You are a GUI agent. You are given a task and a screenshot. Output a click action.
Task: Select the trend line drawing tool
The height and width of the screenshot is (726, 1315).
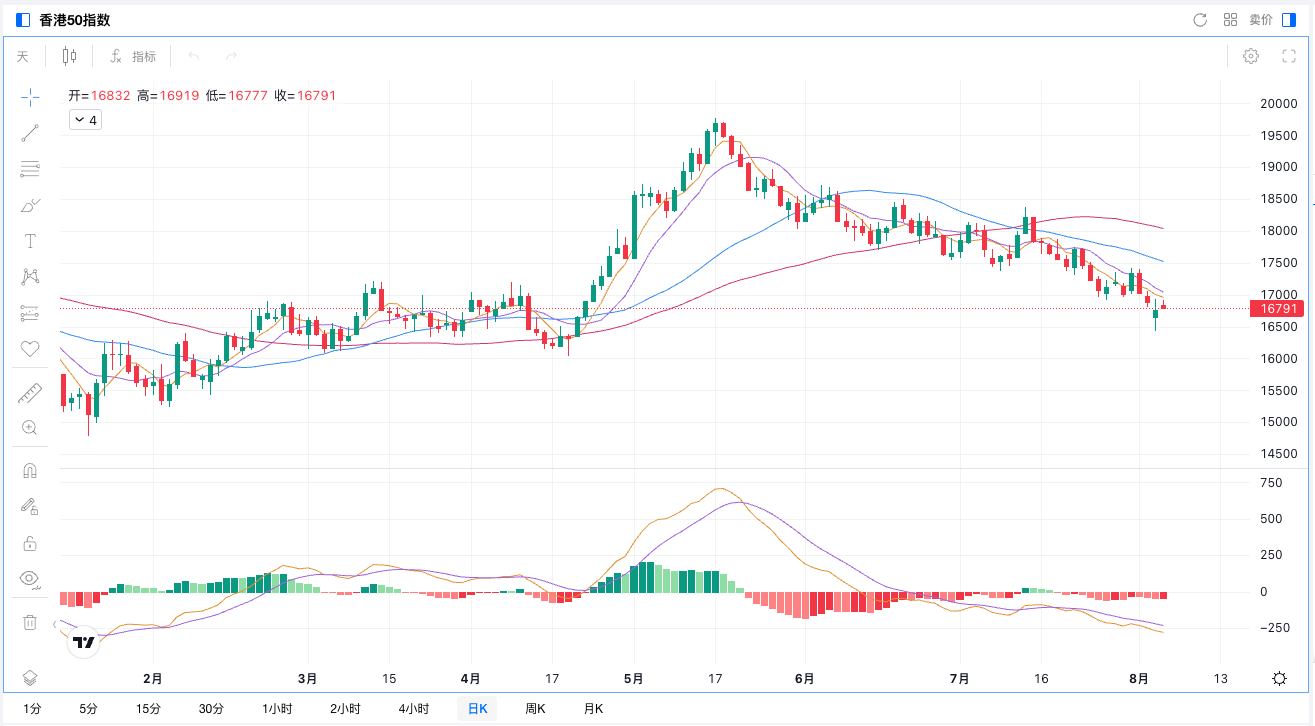point(30,133)
